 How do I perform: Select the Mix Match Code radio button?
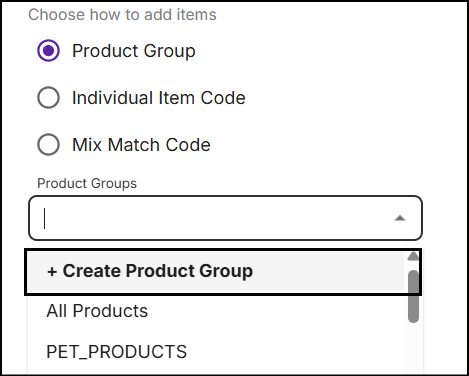49,145
